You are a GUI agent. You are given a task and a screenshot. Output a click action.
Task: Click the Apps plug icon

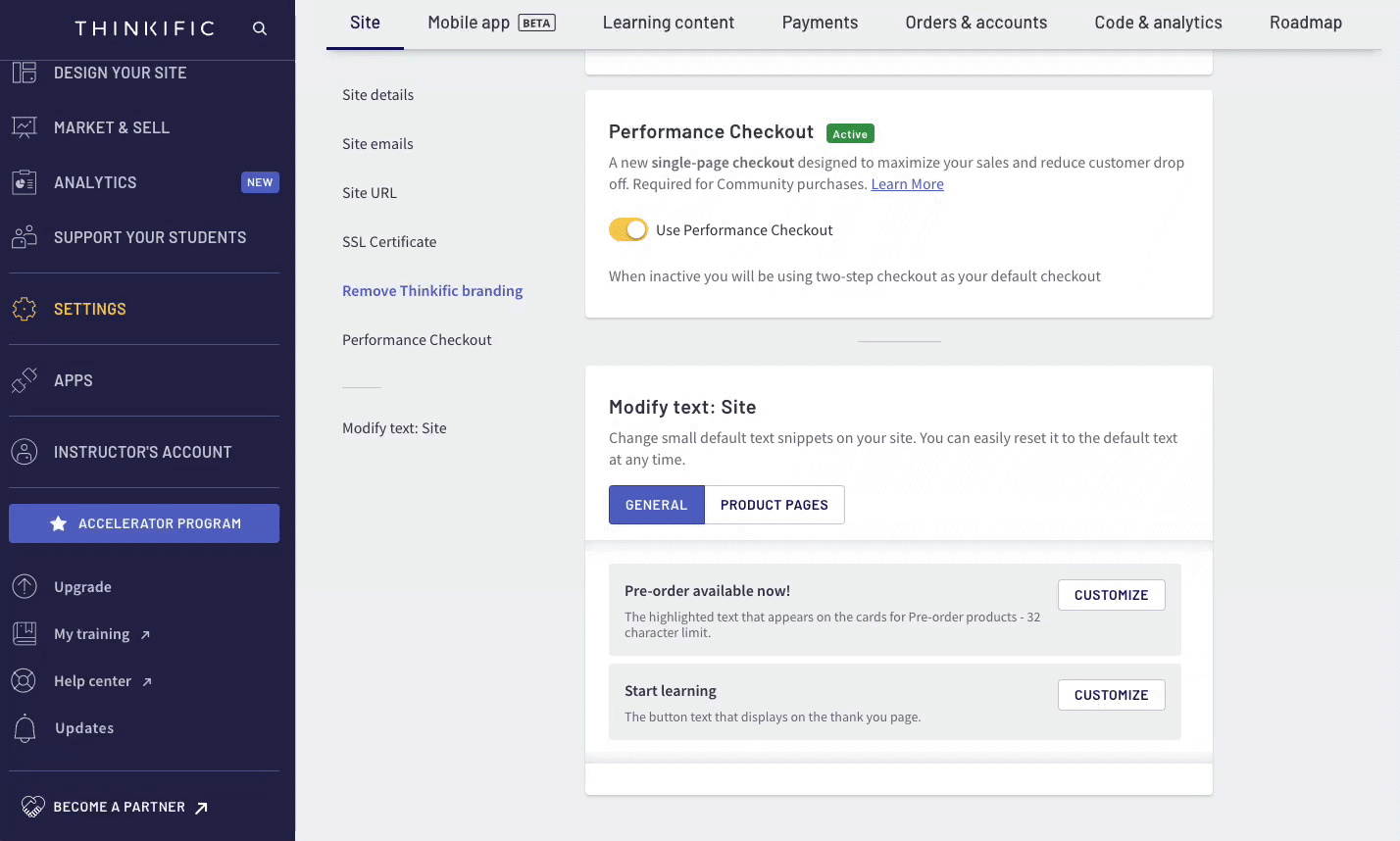(x=25, y=380)
